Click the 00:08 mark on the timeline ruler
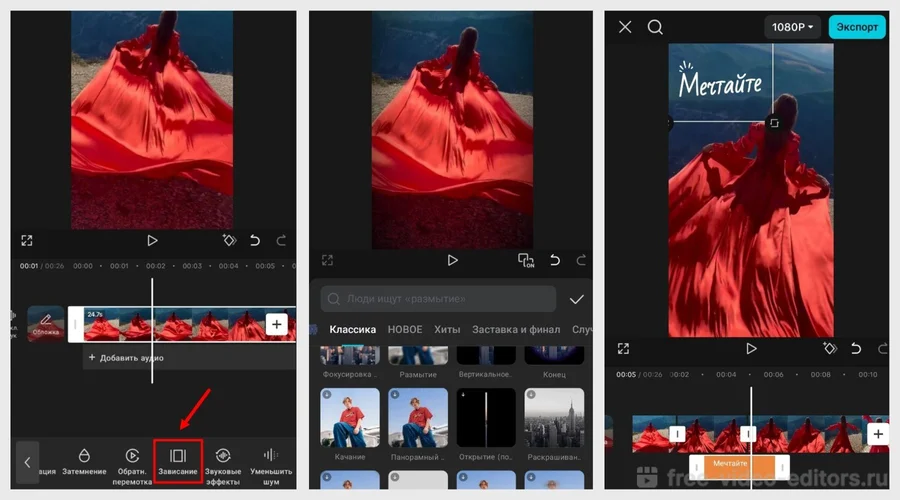Viewport: 900px width, 500px height. coord(820,375)
